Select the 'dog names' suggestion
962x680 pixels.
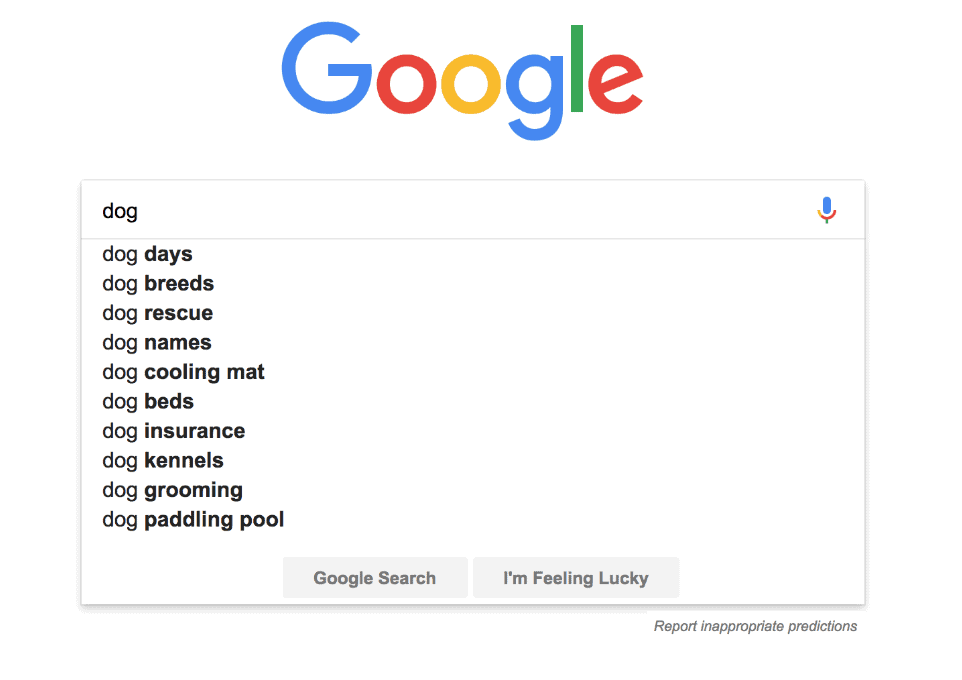click(157, 342)
